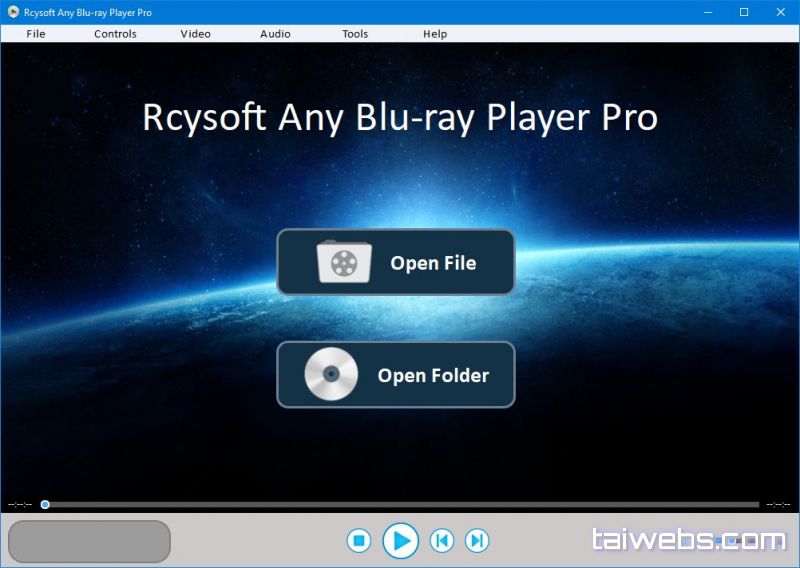Skip to the previous track

[x=441, y=541]
